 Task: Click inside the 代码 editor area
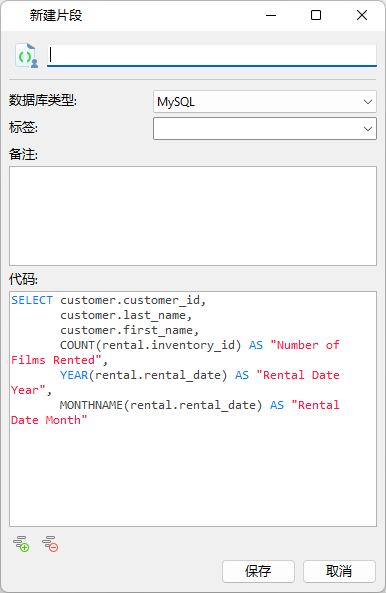(193, 409)
